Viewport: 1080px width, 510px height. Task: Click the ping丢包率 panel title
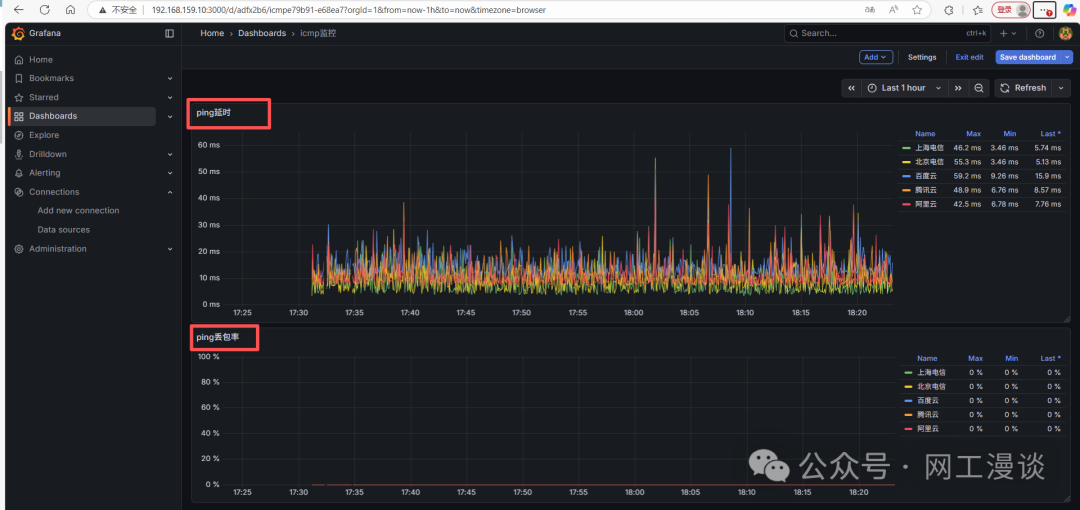tap(218, 337)
